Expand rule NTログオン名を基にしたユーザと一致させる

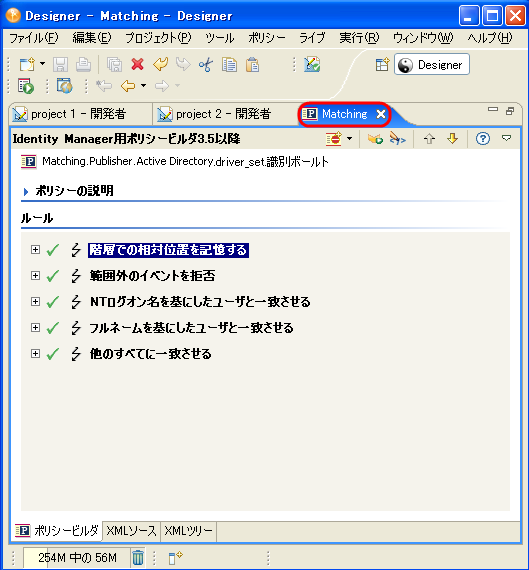tap(35, 301)
